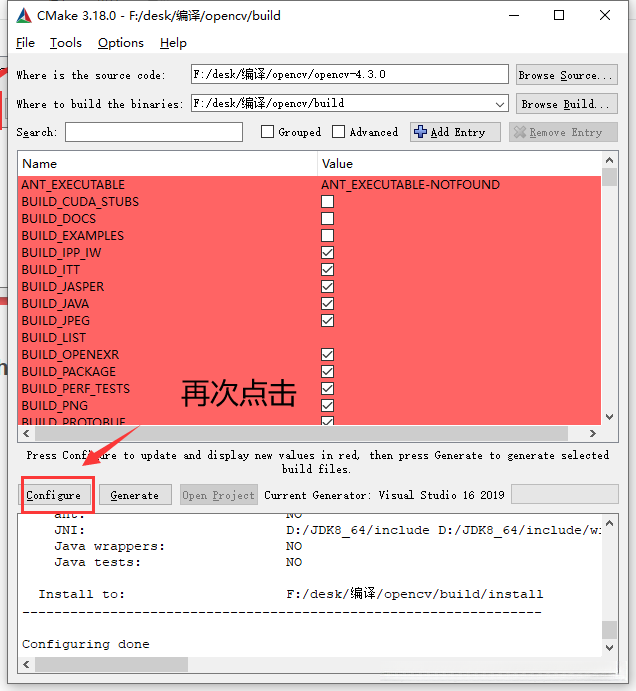Image resolution: width=636 pixels, height=691 pixels.
Task: Toggle the Advanced checkbox
Action: pyautogui.click(x=338, y=132)
